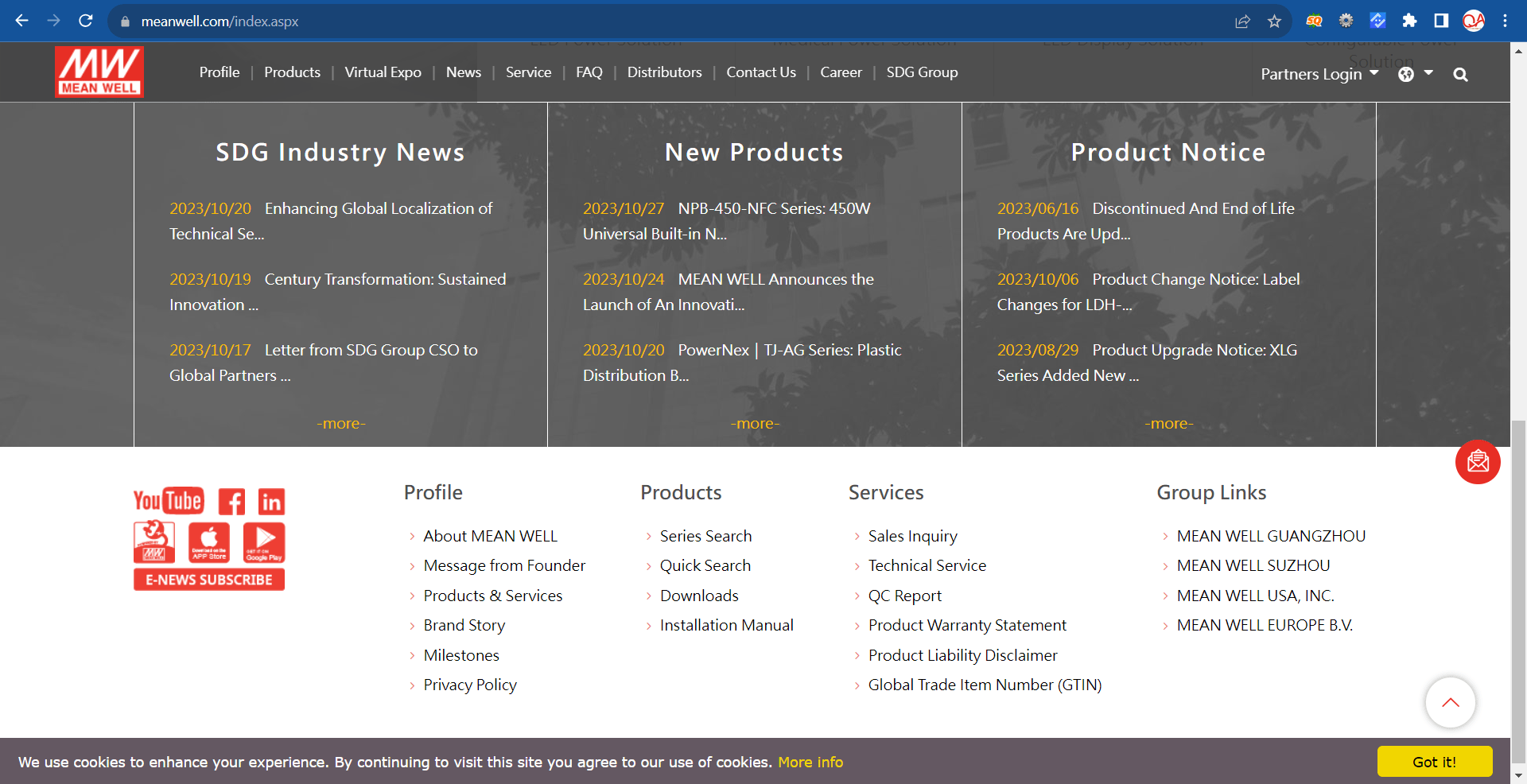Click the gear extension icon in toolbar
The image size is (1527, 784).
point(1346,21)
